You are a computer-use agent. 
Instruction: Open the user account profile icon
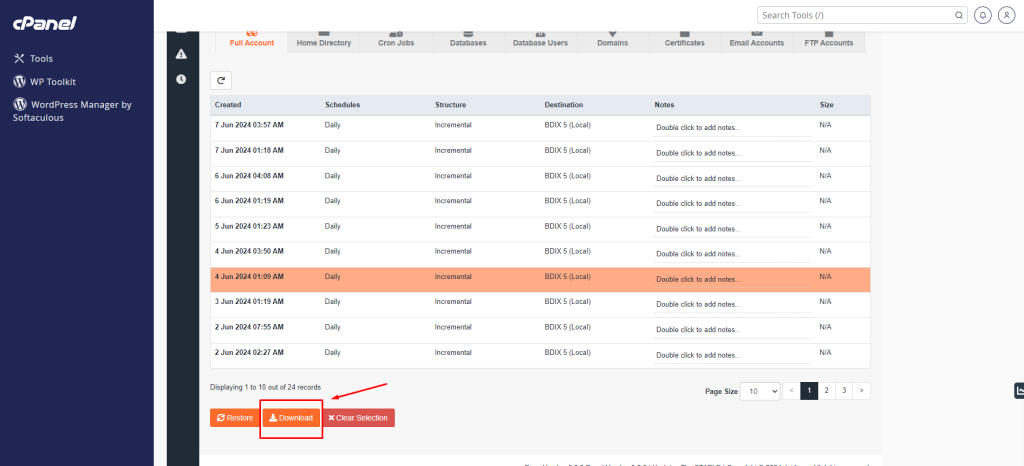click(1006, 15)
